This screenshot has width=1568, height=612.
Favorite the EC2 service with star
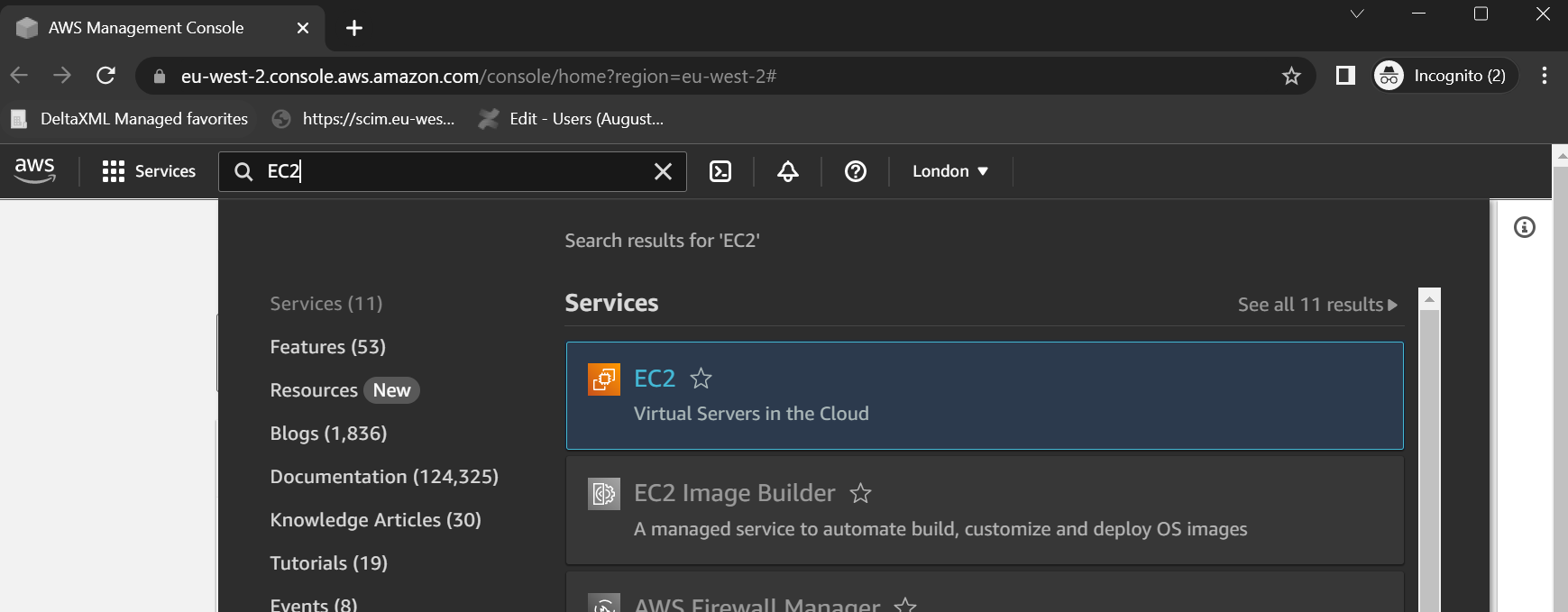(701, 379)
